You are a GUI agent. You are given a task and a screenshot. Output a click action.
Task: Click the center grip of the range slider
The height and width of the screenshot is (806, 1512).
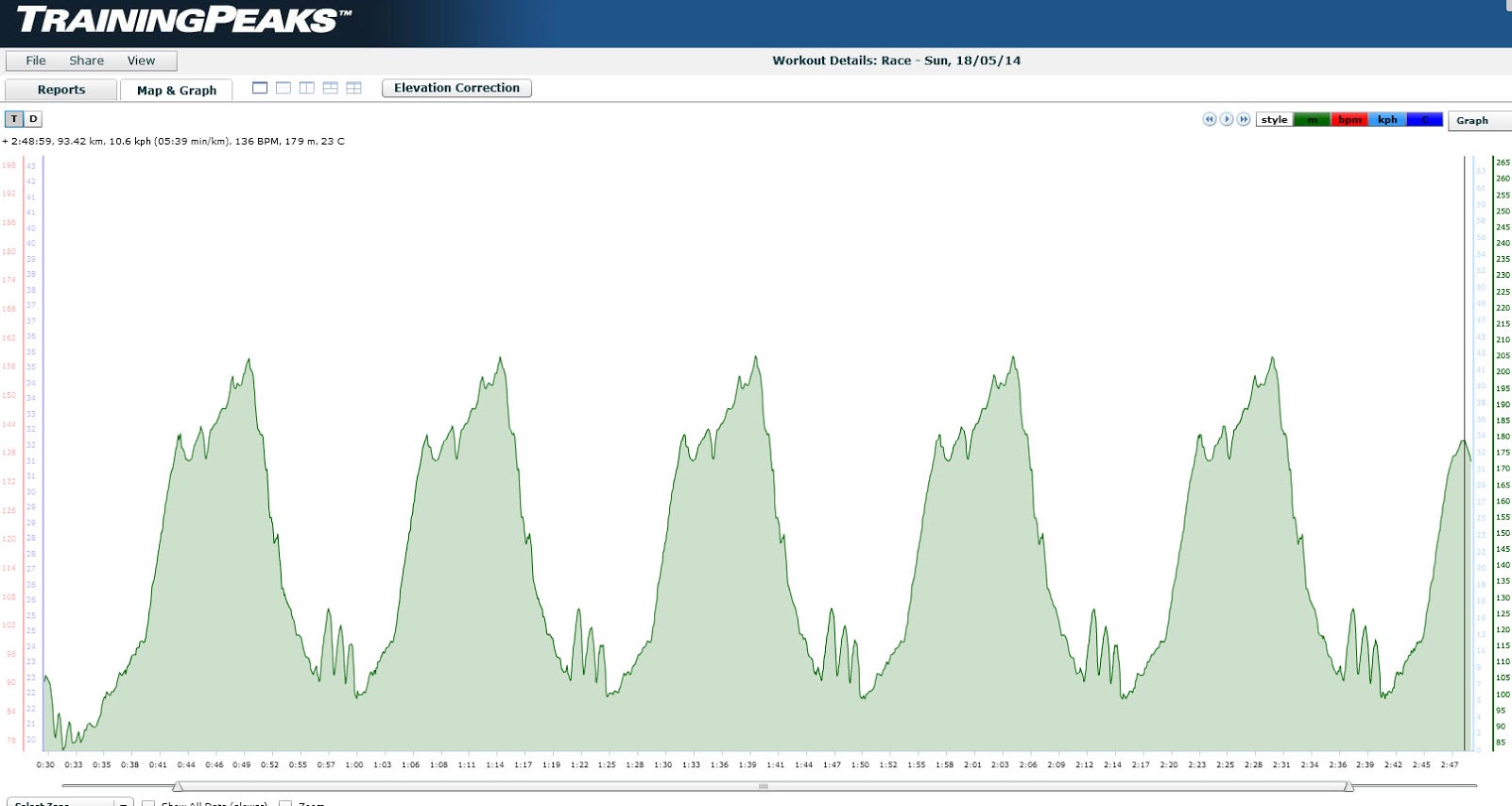tap(764, 786)
